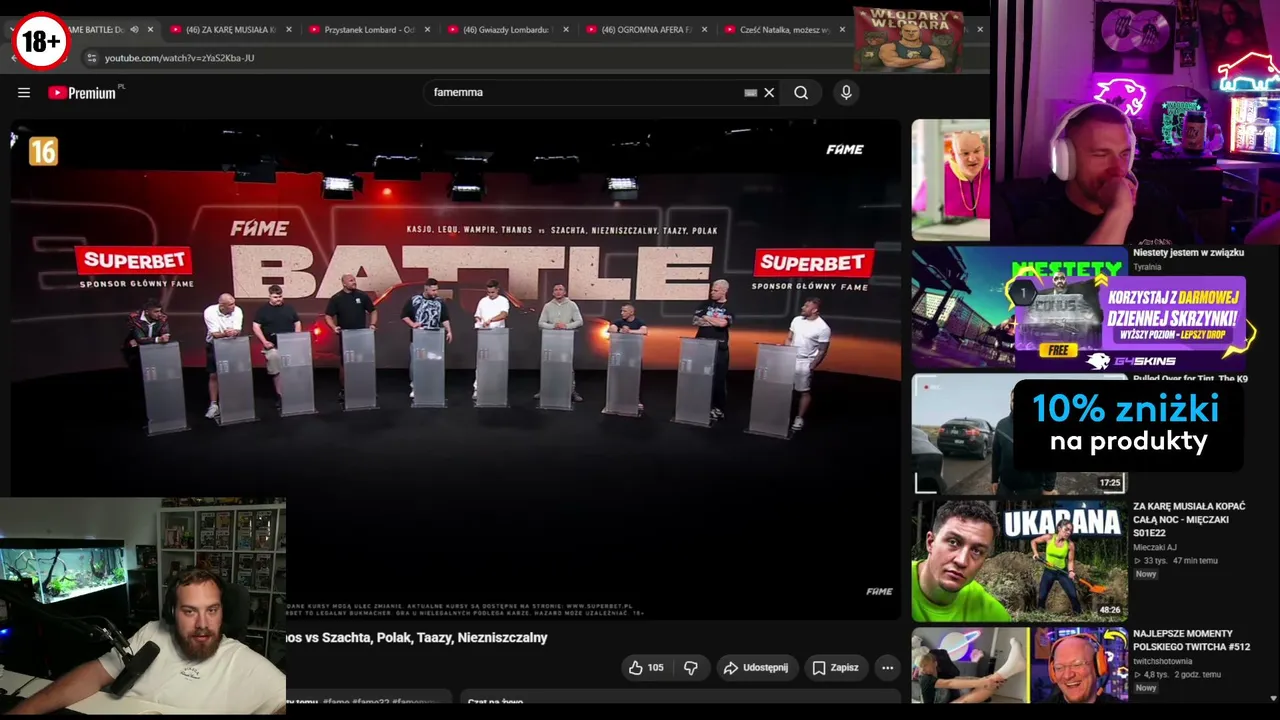The width and height of the screenshot is (1280, 720).
Task: Open NAJLEPSZE MOMENTY POLSKIEGO TWITCHA thumbnail
Action: (1019, 665)
